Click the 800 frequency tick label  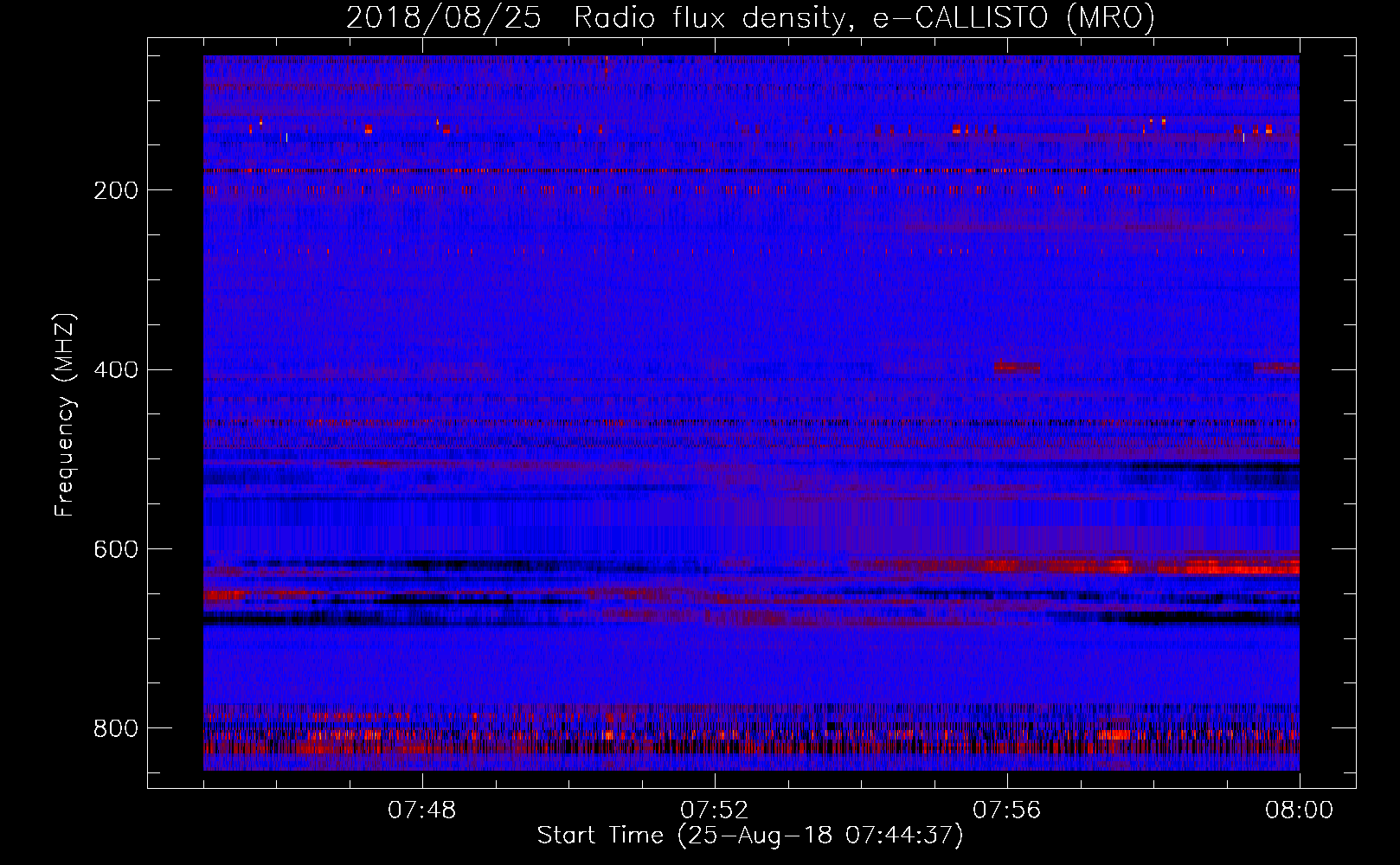coord(116,729)
